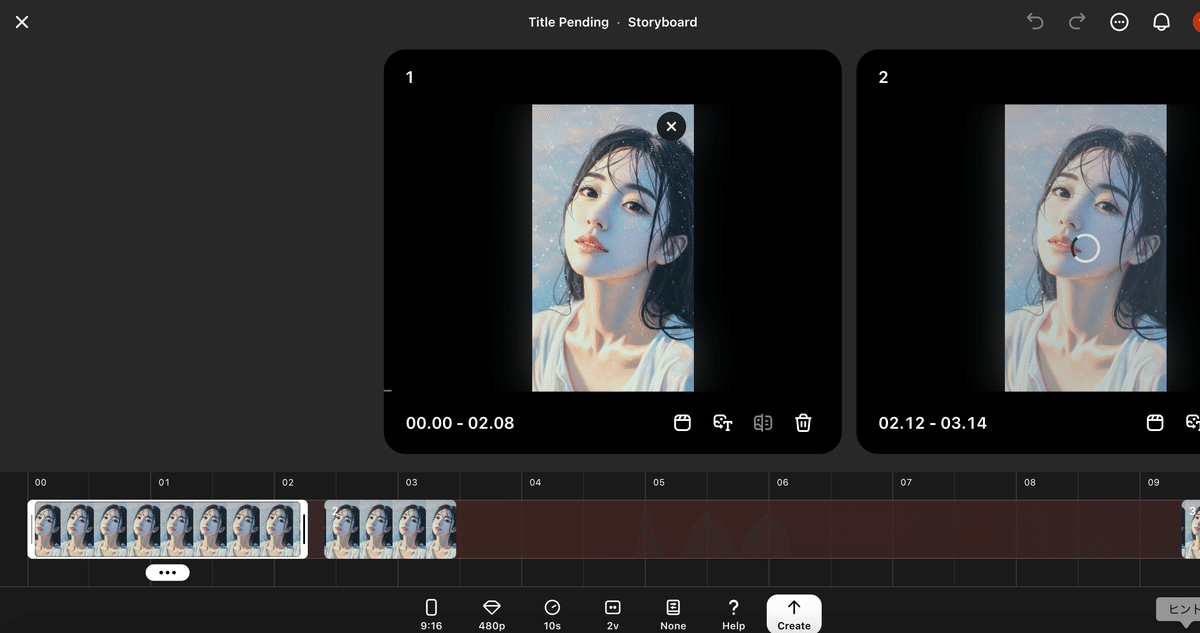
Task: Open the Help menu in the bottom toolbar
Action: [733, 611]
